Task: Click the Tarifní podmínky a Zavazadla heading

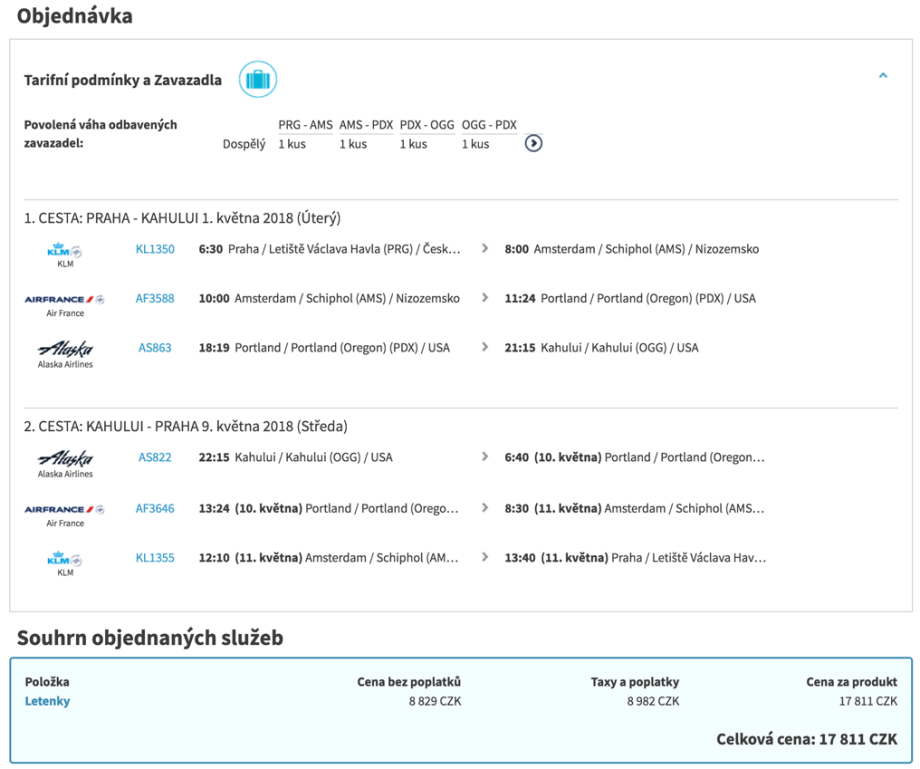Action: [x=123, y=80]
